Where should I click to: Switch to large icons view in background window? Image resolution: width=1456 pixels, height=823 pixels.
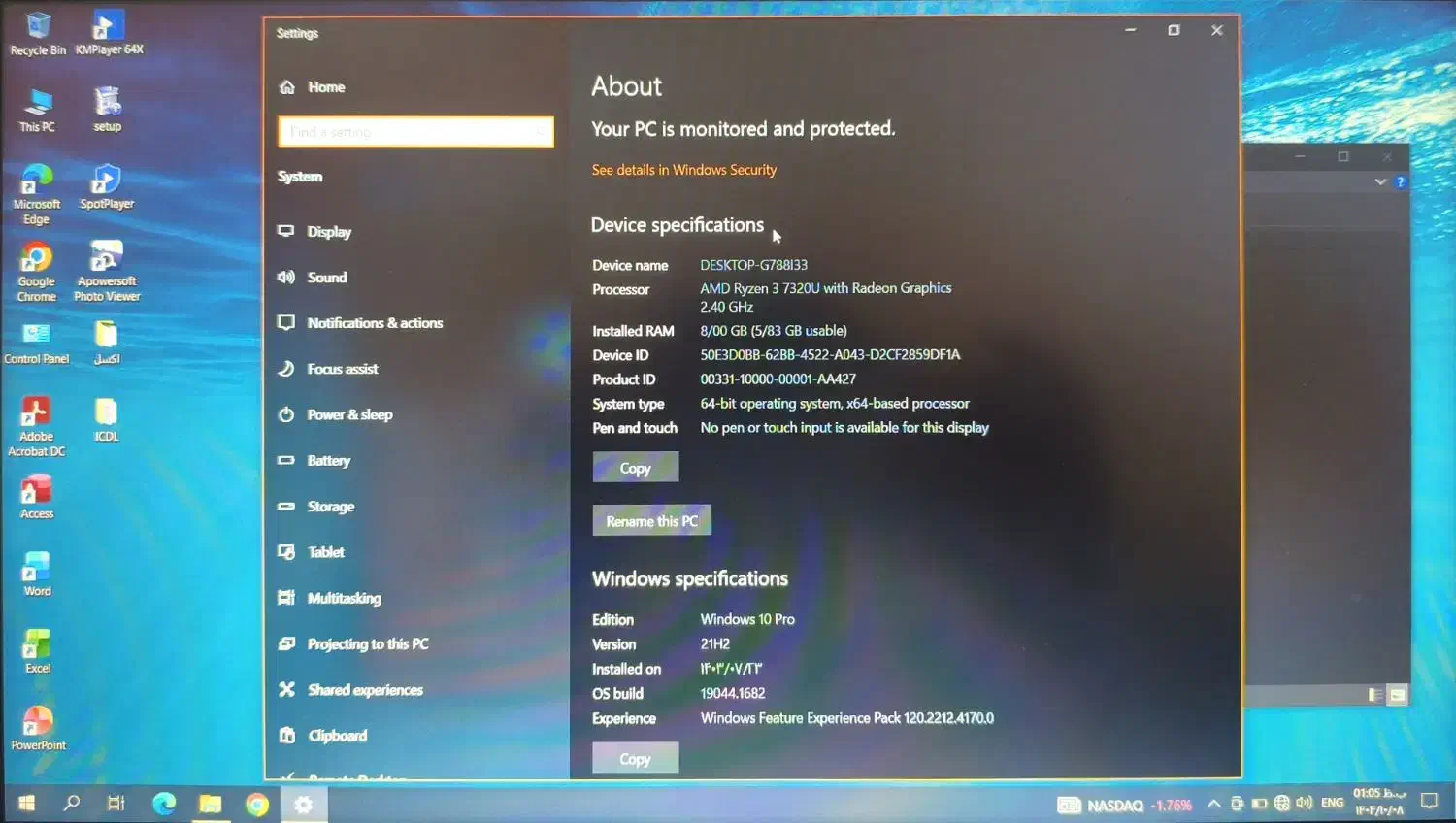pos(1398,695)
